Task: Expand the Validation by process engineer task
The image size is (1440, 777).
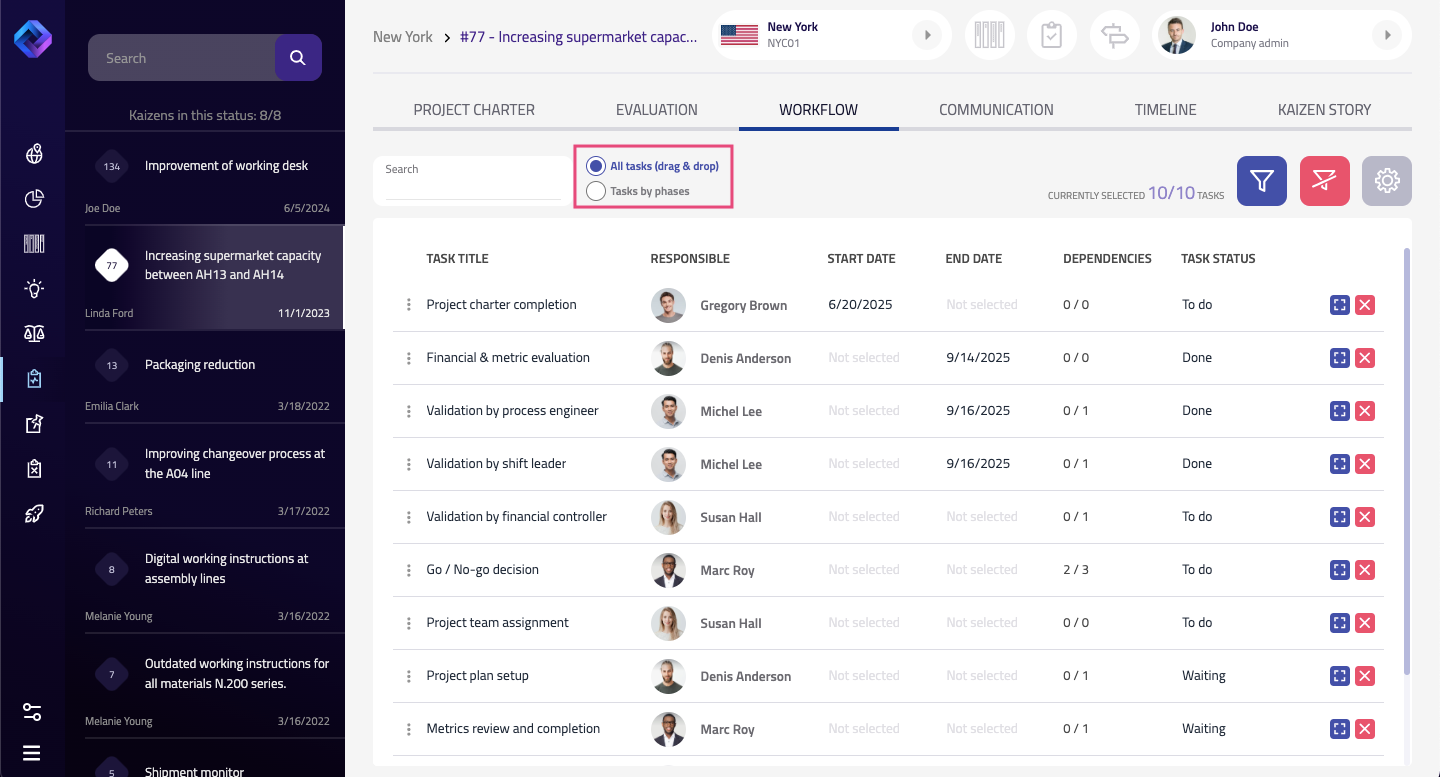Action: point(1340,411)
